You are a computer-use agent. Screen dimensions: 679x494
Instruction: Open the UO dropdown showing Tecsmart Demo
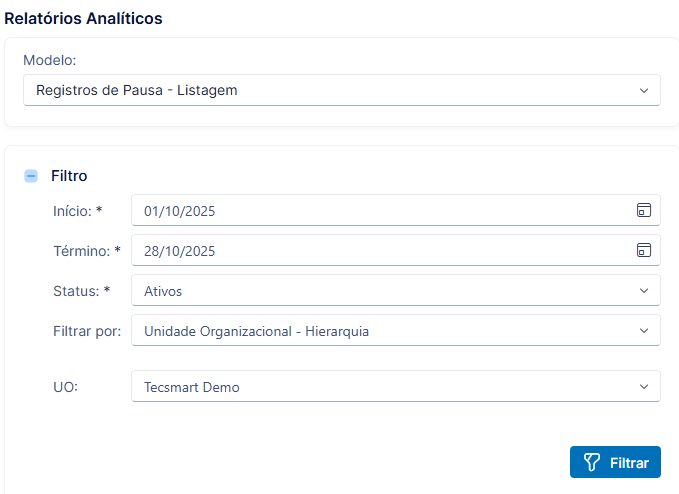coord(396,386)
